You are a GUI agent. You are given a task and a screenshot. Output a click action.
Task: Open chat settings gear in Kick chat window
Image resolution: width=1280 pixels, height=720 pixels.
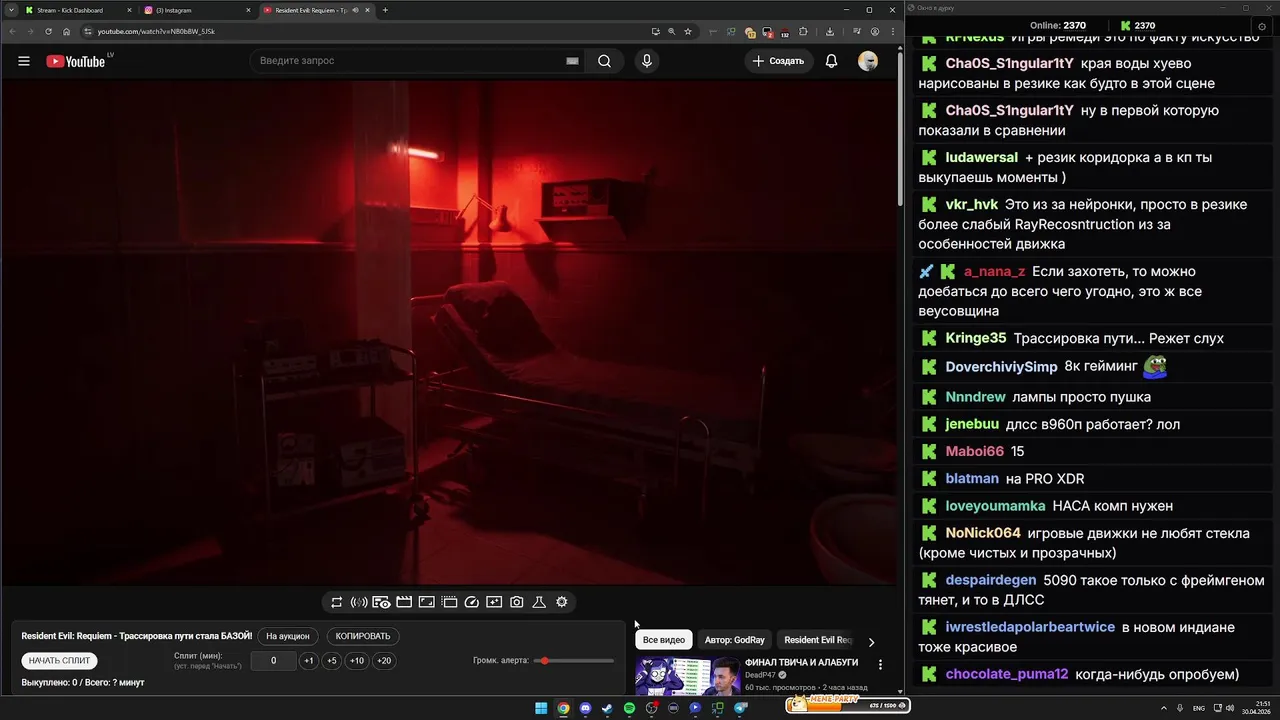pyautogui.click(x=1261, y=26)
